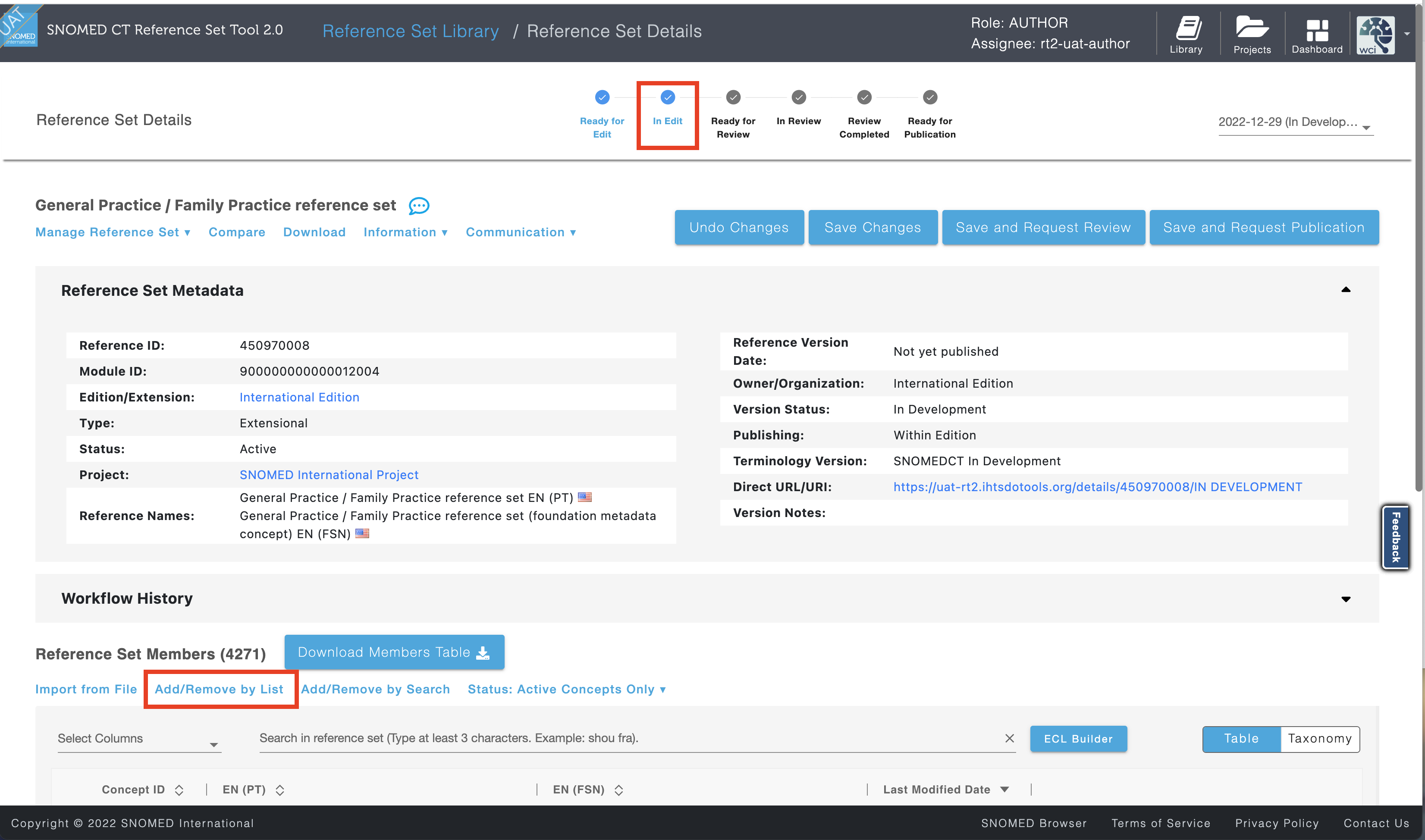Click Download menu item
This screenshot has height=840, width=1425.
click(x=314, y=232)
